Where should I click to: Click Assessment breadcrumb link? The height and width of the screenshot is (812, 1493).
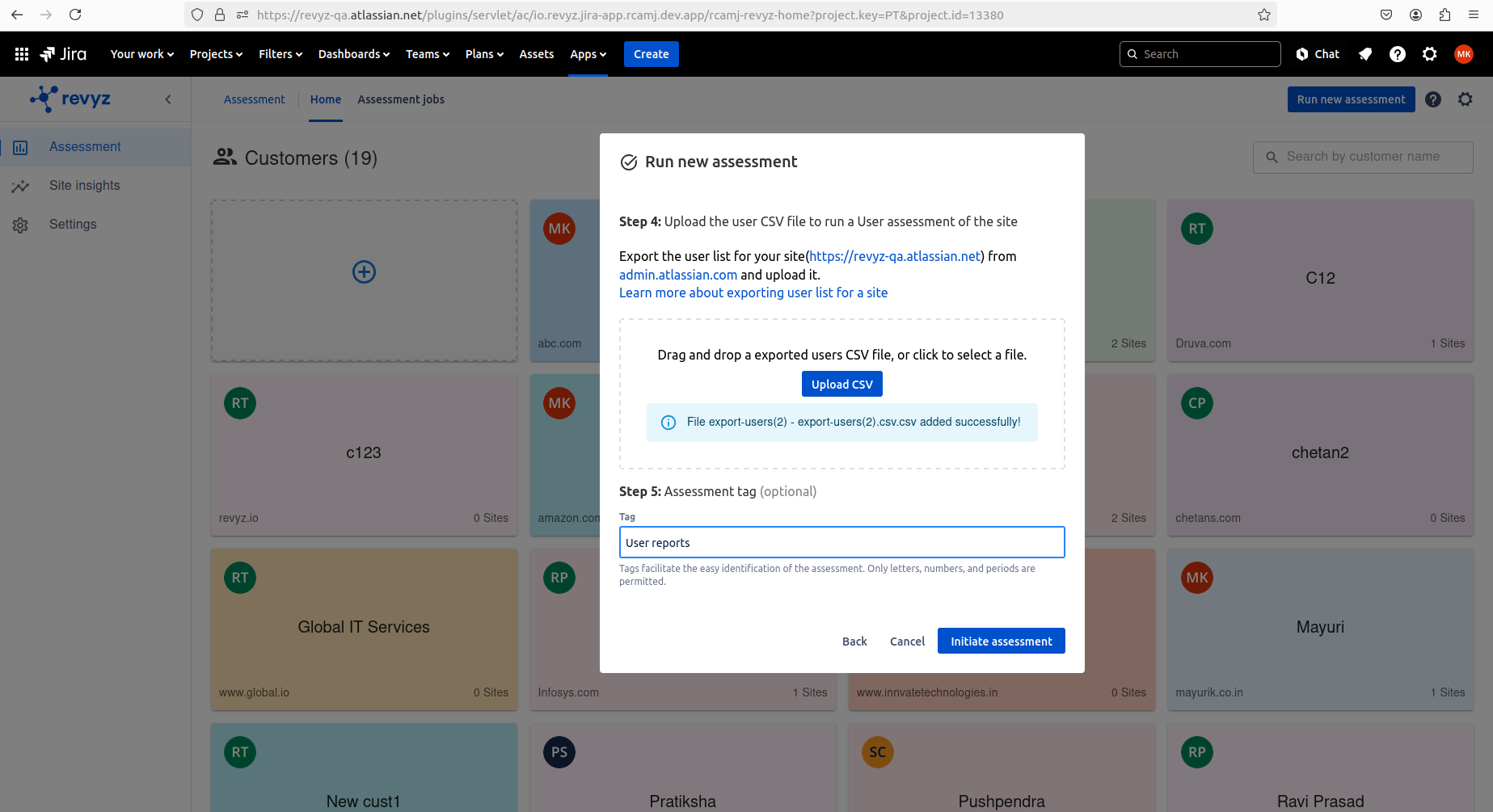coord(255,99)
